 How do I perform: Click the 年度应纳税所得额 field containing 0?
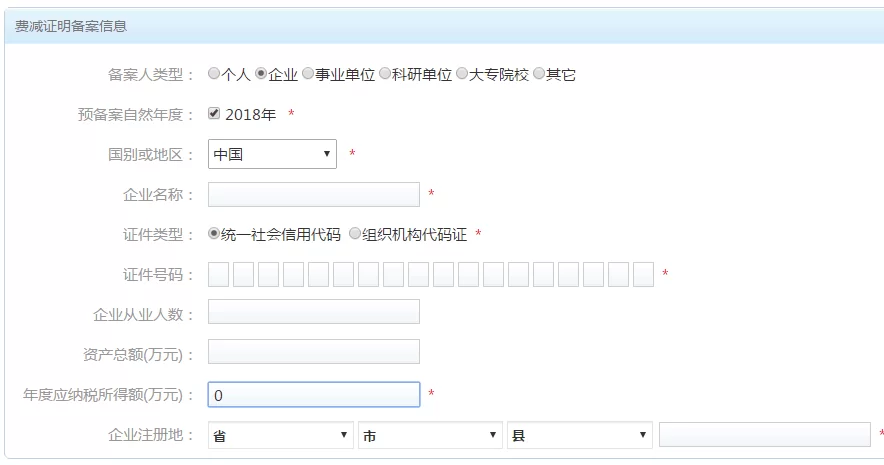313,395
